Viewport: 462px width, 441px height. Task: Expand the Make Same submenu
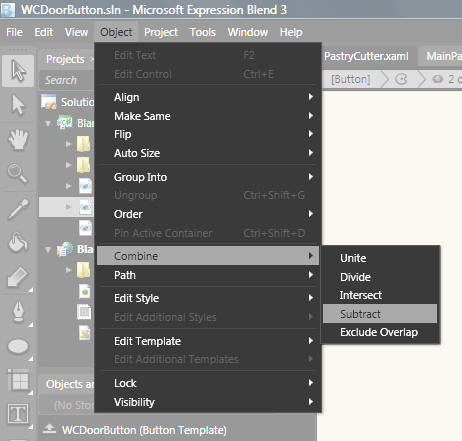coord(208,116)
